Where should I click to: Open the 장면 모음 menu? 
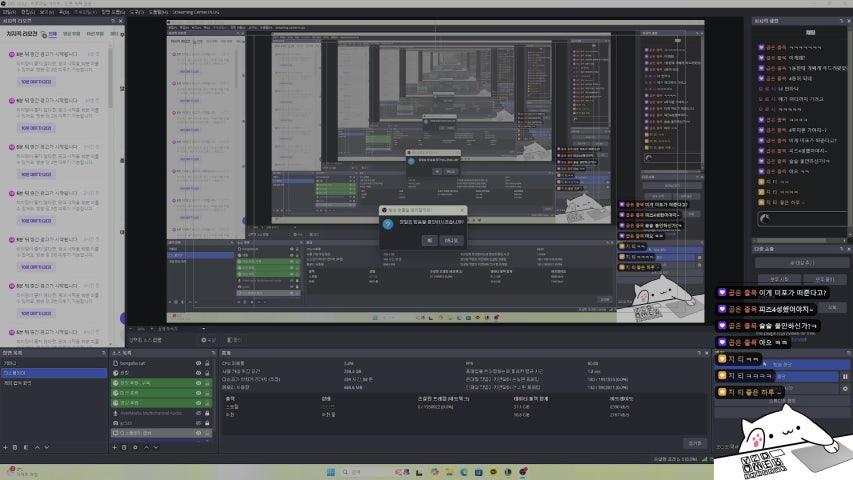point(113,12)
